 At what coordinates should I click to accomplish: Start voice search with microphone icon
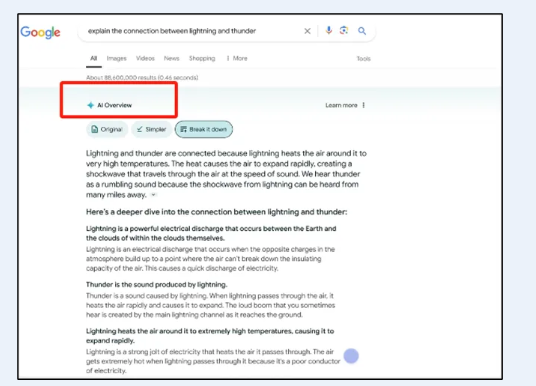329,30
